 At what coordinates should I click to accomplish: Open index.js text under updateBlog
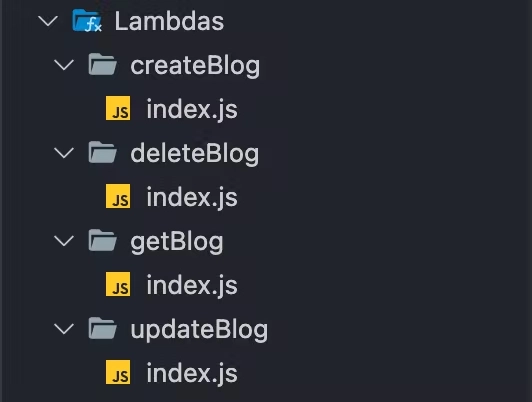(192, 373)
